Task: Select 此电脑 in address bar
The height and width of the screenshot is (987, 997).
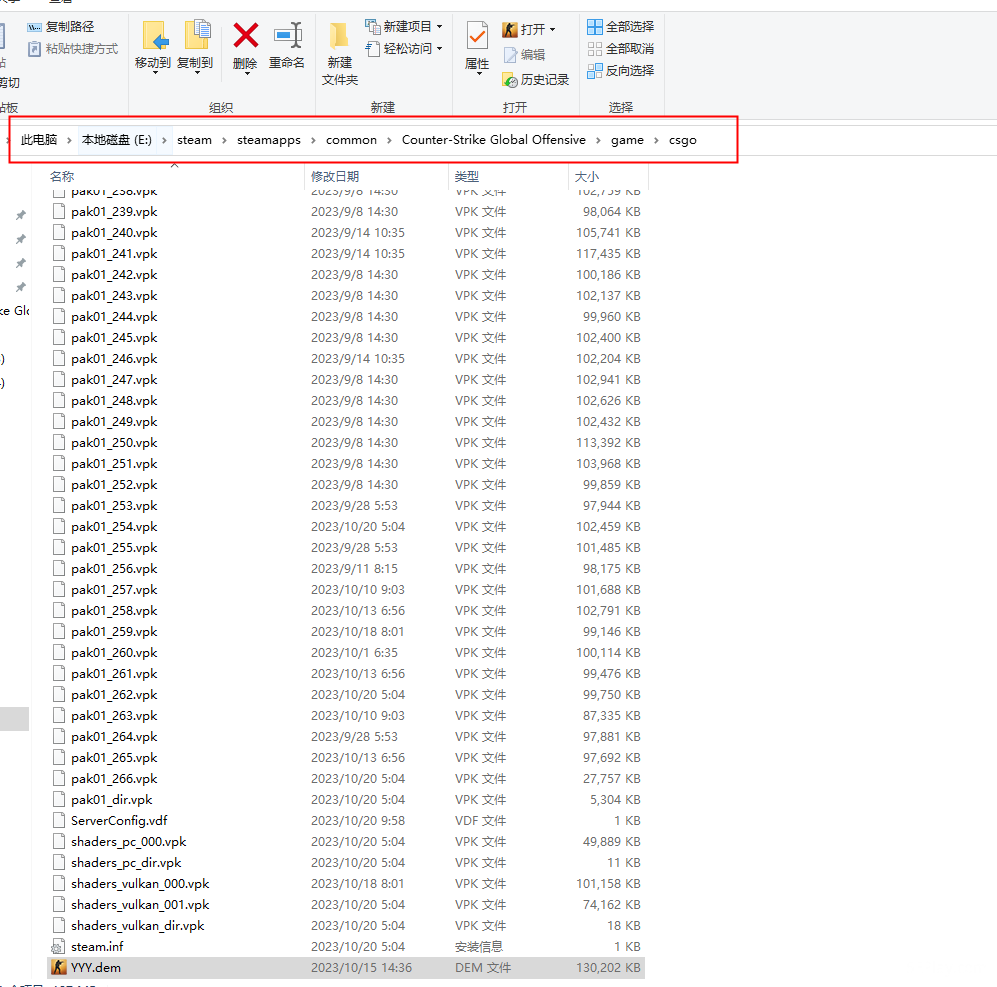Action: coord(39,140)
